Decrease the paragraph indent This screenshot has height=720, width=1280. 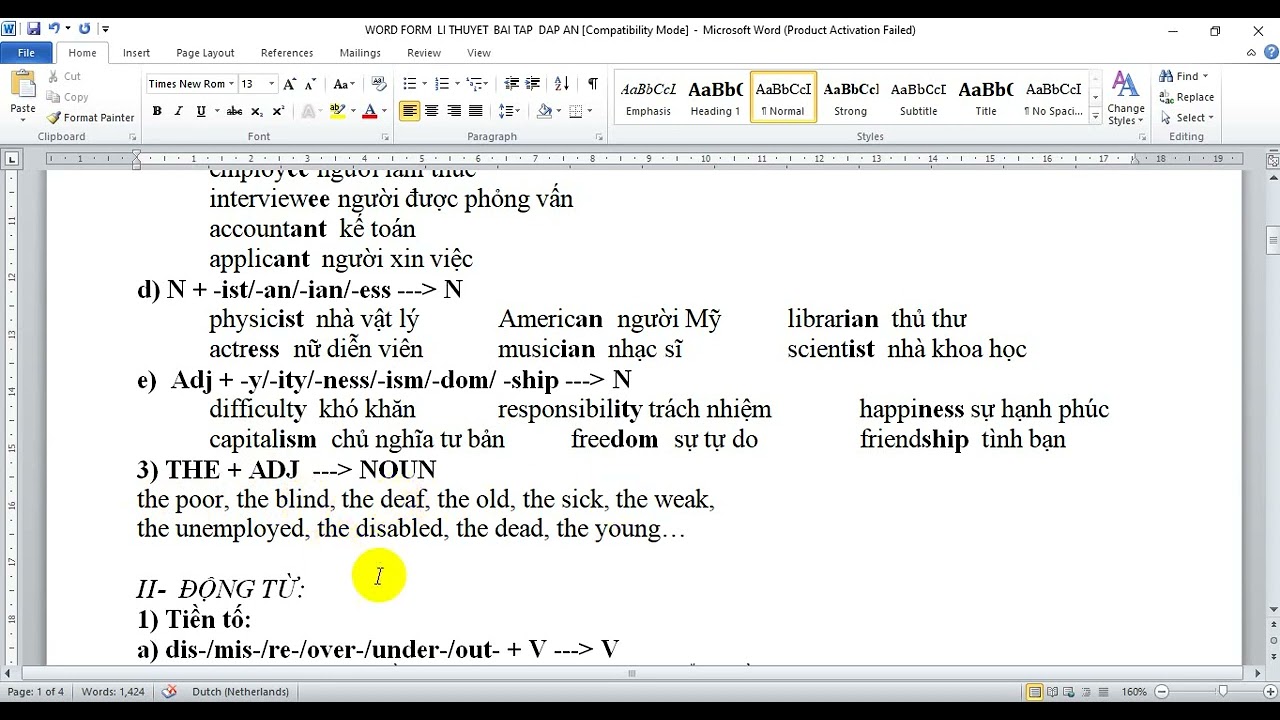pyautogui.click(x=512, y=84)
